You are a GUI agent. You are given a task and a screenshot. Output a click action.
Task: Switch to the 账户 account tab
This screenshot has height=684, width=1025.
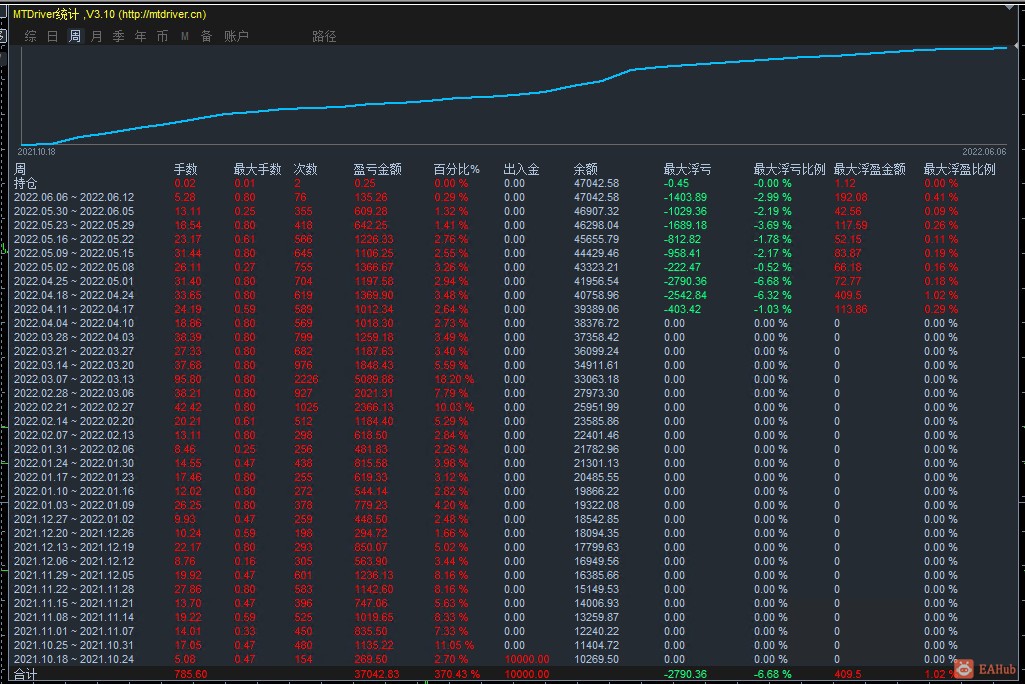pyautogui.click(x=236, y=36)
